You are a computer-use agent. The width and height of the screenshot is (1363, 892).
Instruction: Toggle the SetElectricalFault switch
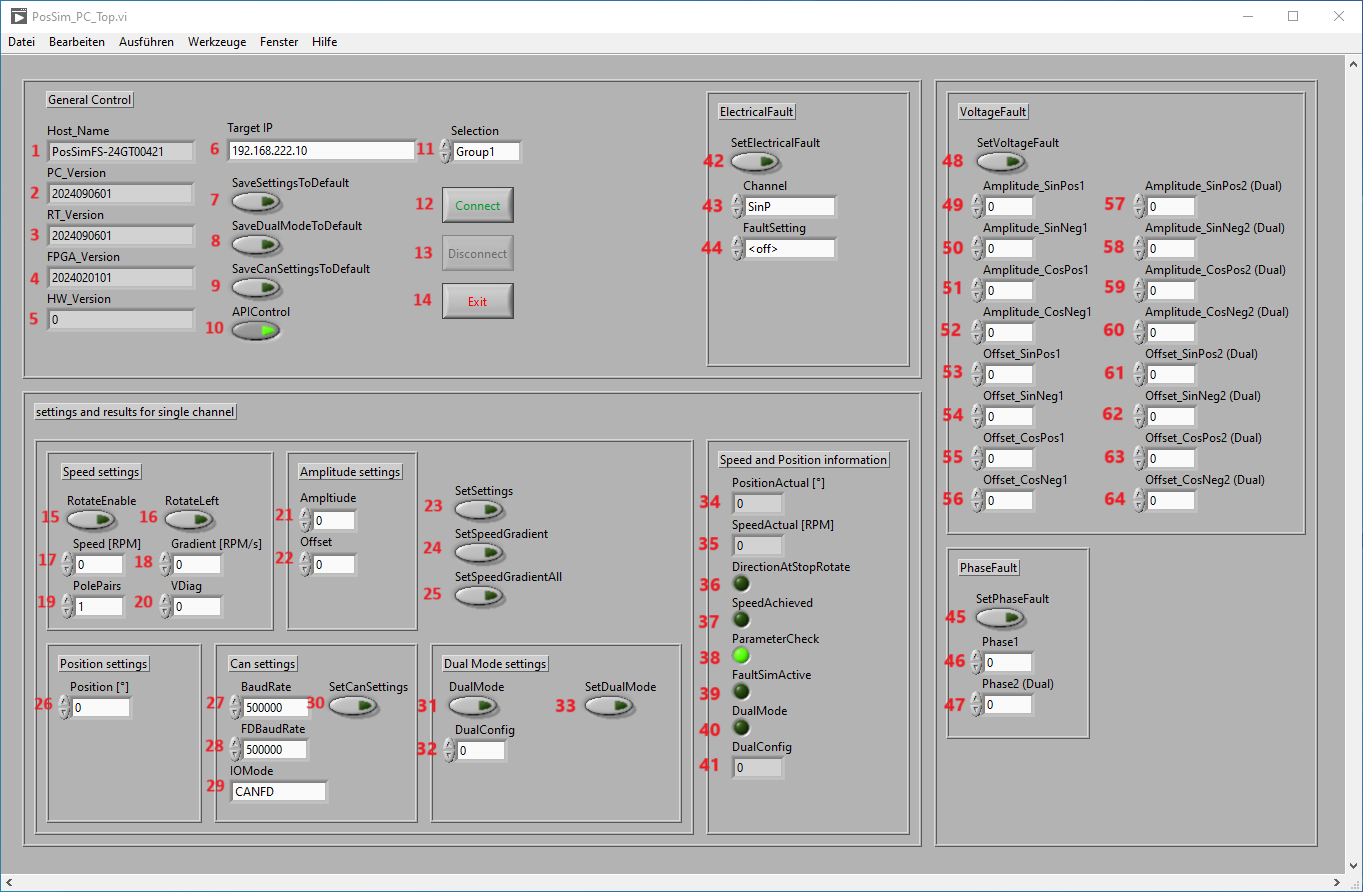point(755,162)
